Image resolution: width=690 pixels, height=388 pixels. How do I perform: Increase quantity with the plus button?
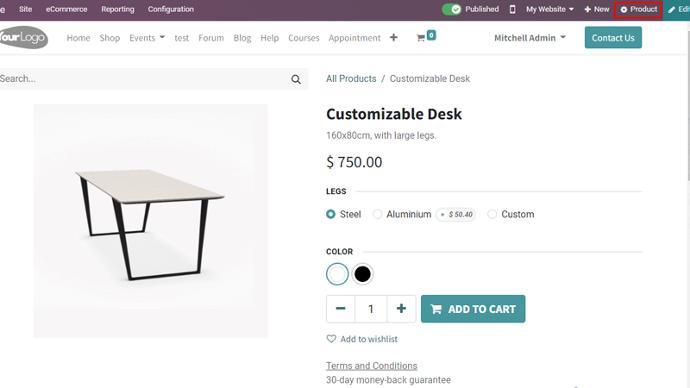point(401,309)
